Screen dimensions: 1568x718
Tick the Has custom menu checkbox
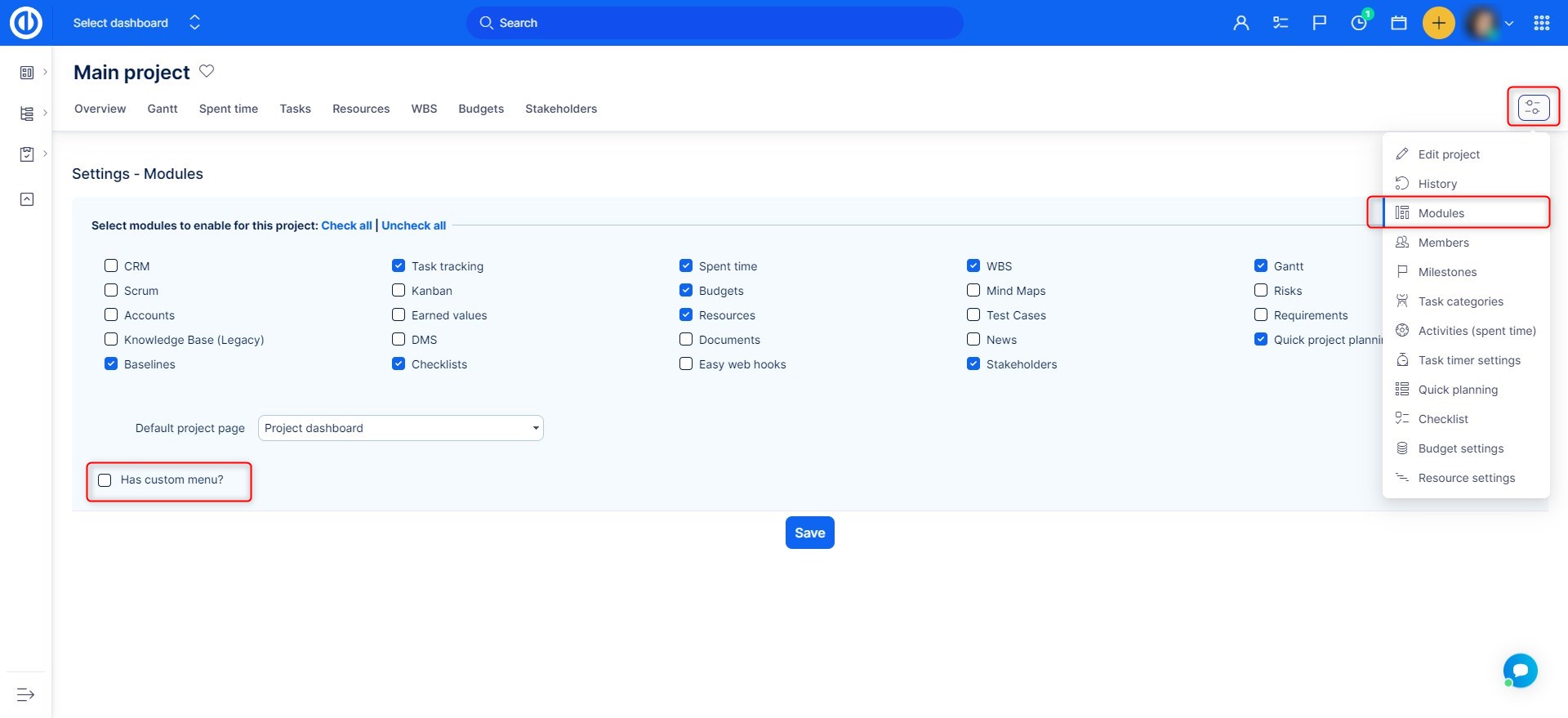(105, 480)
